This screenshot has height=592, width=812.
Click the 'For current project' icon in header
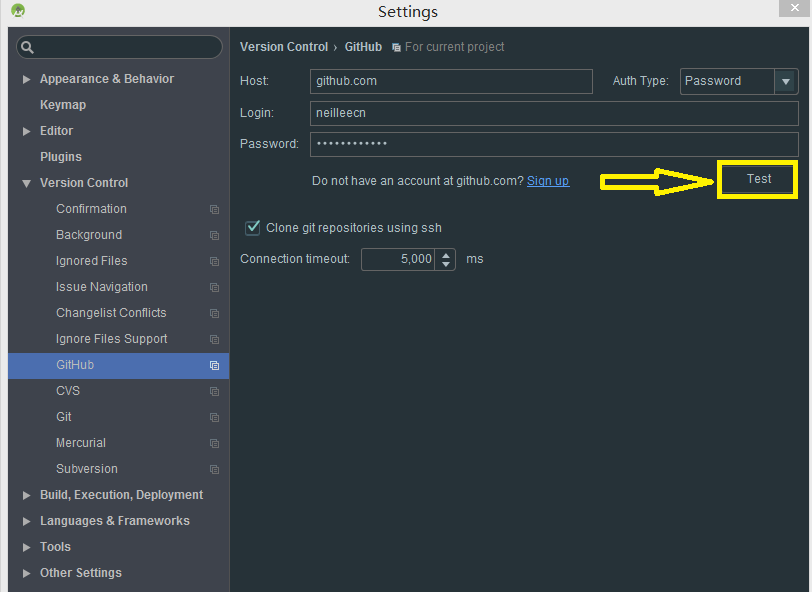coord(396,48)
